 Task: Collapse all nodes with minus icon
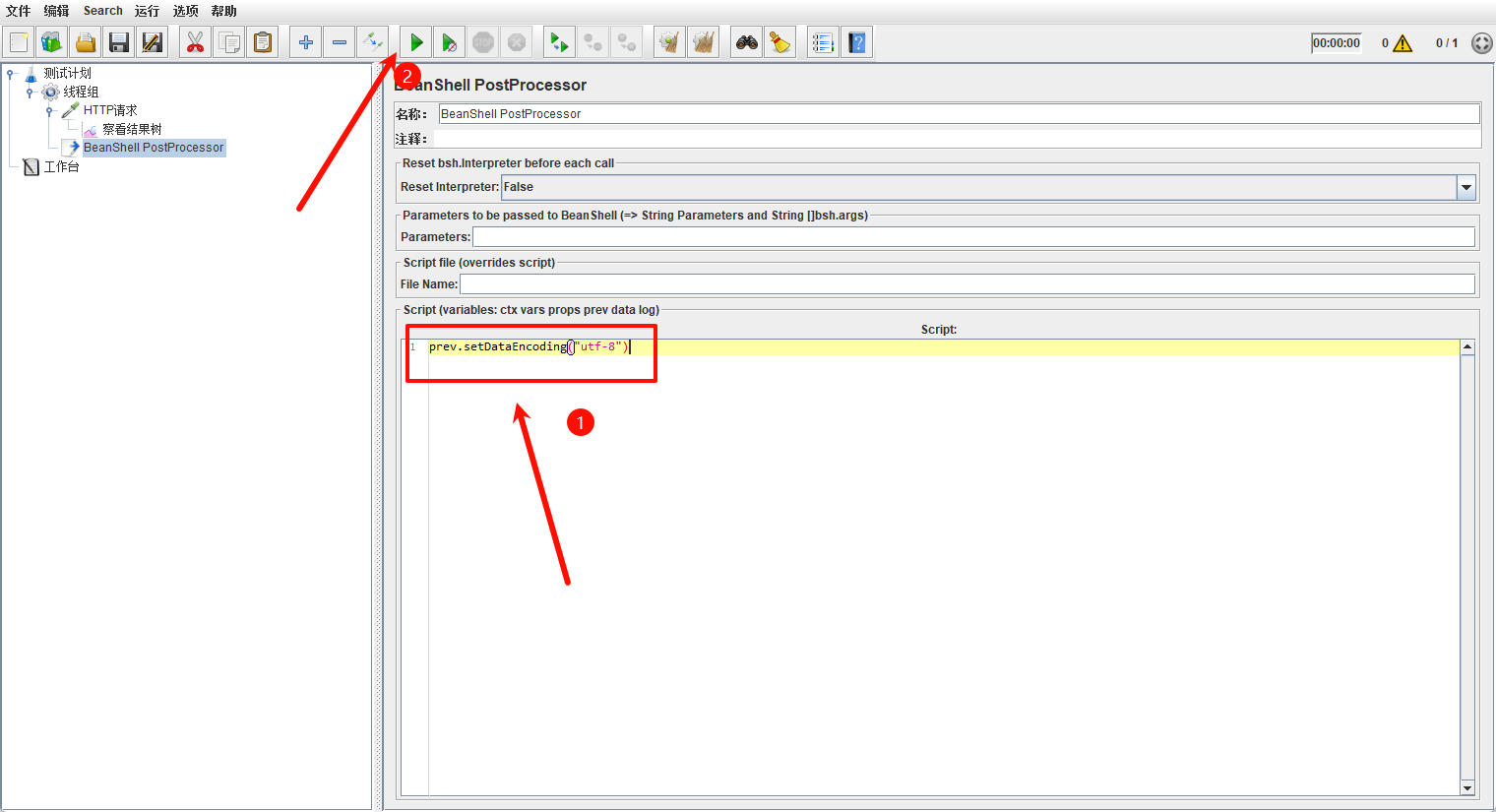pyautogui.click(x=340, y=42)
